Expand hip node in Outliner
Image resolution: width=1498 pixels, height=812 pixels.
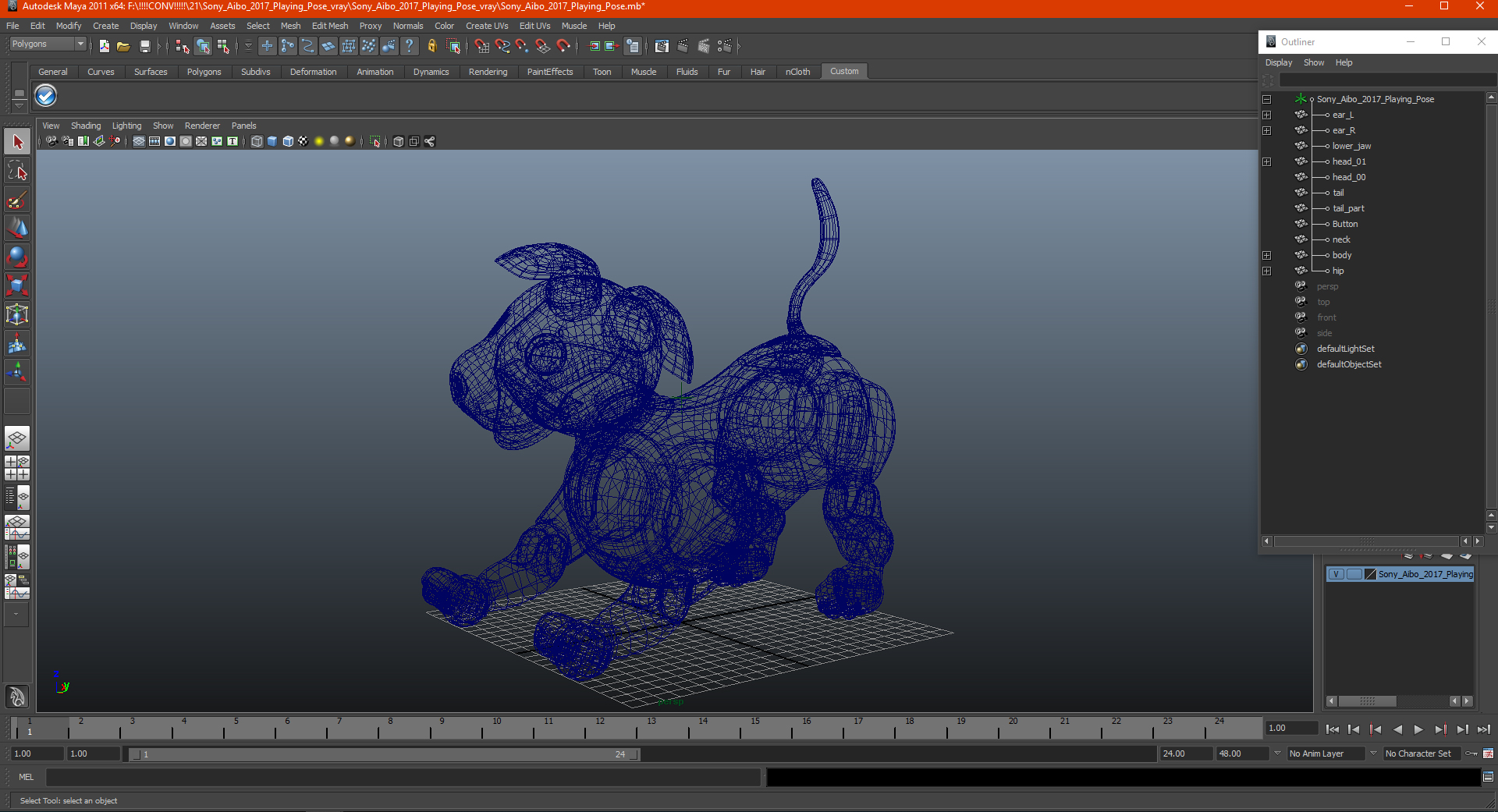1267,271
